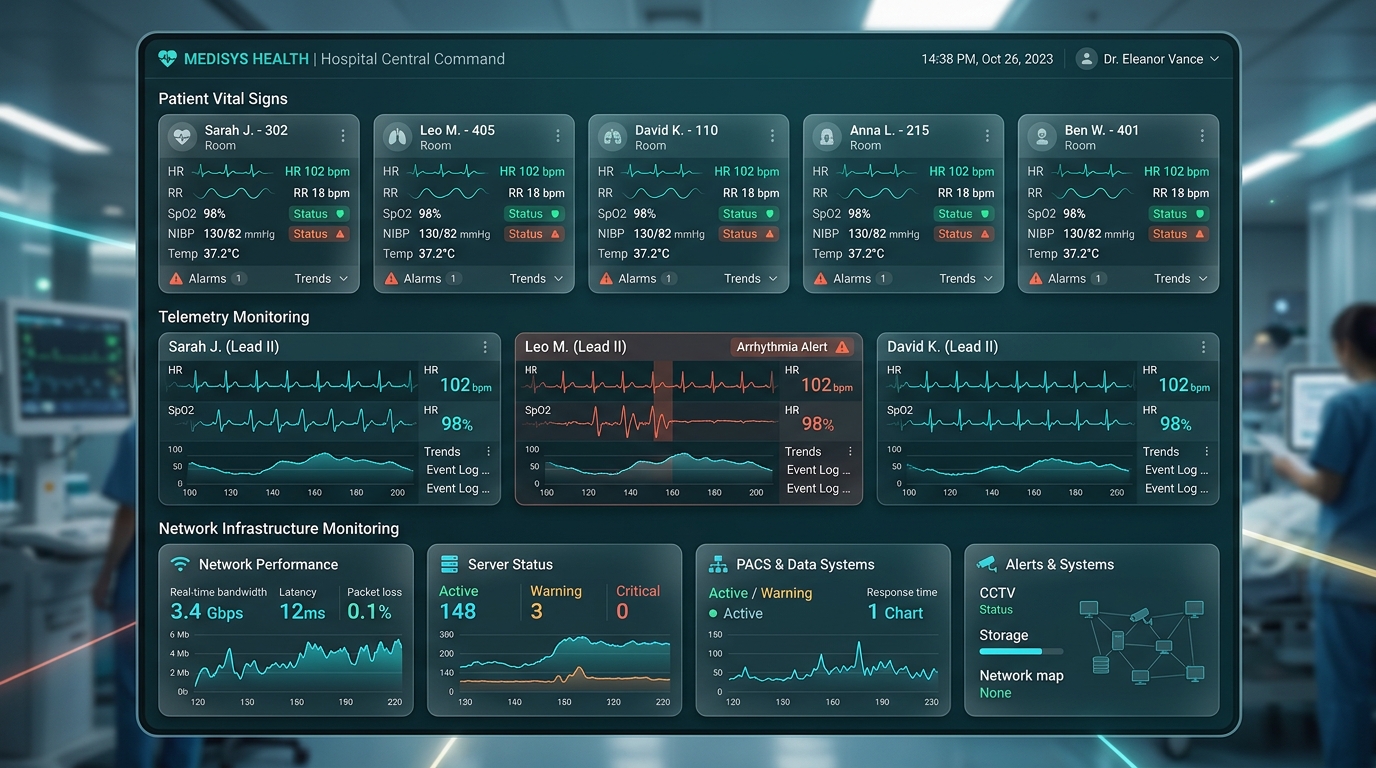The width and height of the screenshot is (1376, 768).
Task: Open kebab menu on Sarah J. (Lead II) panel
Action: [485, 347]
